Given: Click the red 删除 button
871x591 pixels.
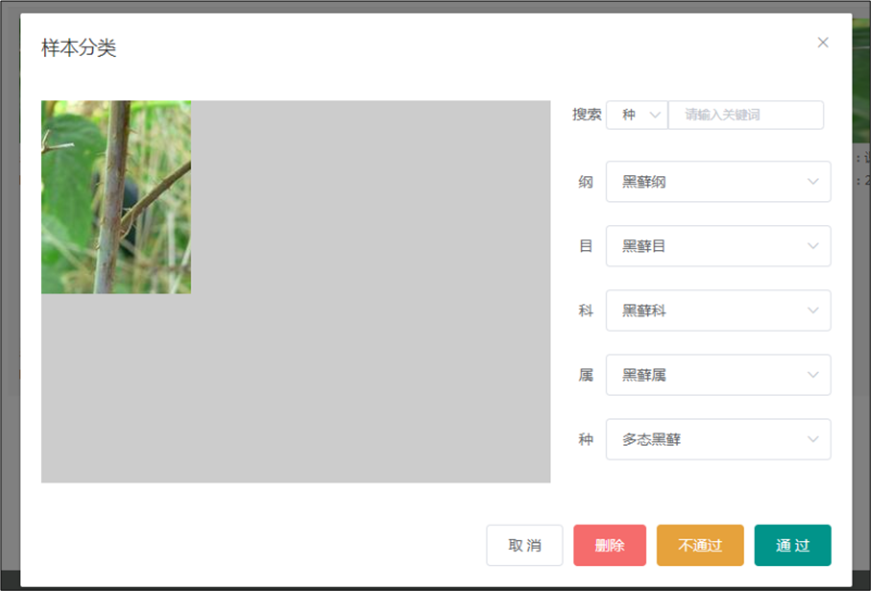Looking at the screenshot, I should [609, 545].
